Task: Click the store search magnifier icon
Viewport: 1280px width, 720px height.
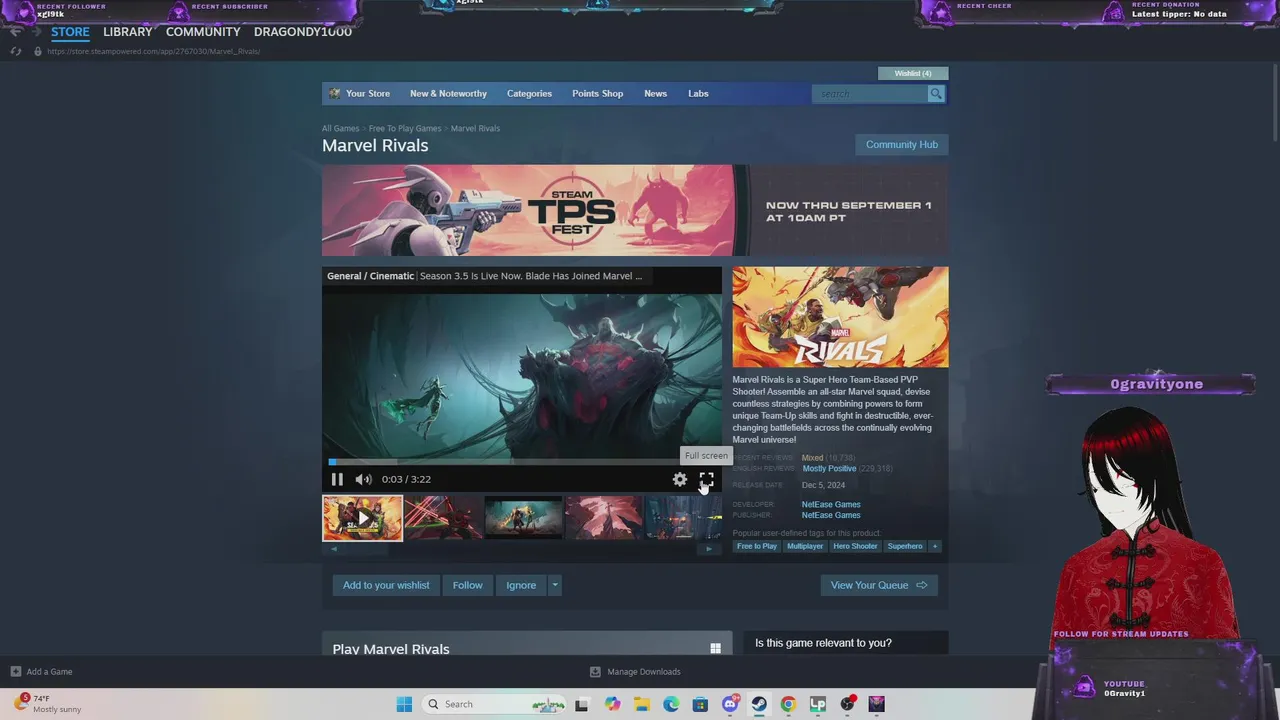Action: (936, 93)
